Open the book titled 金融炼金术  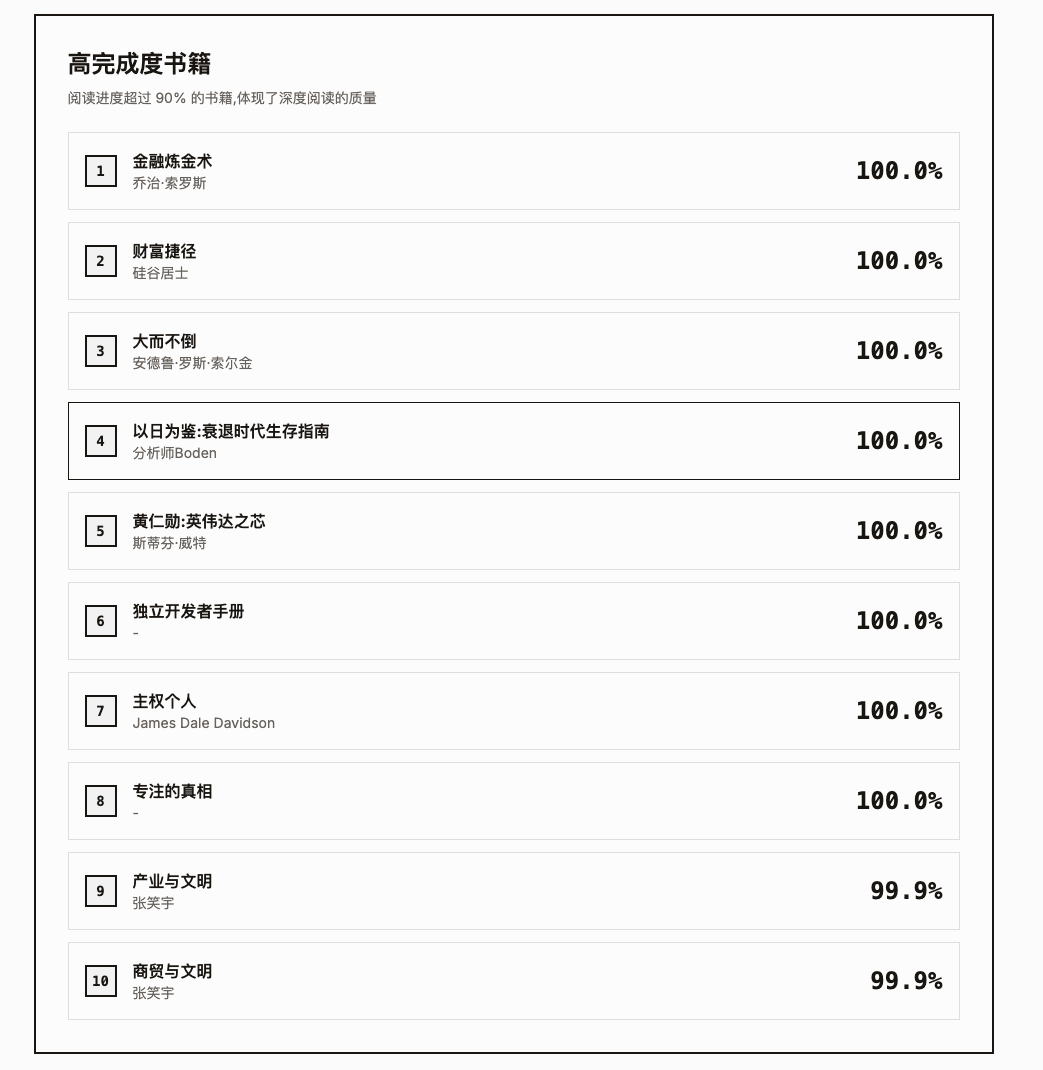tap(172, 161)
